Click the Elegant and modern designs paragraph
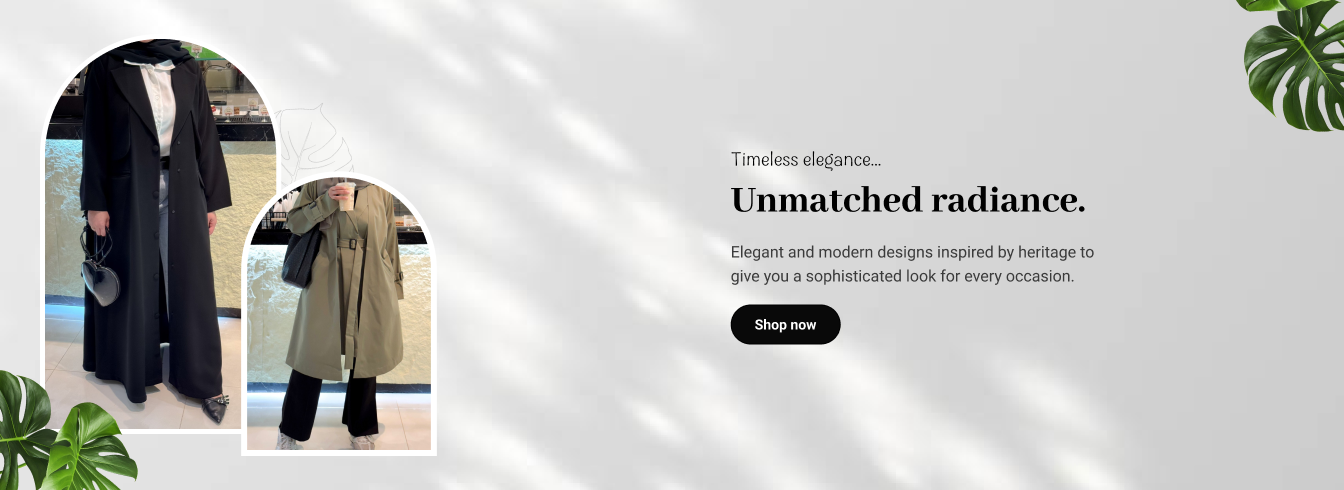 [x=912, y=264]
